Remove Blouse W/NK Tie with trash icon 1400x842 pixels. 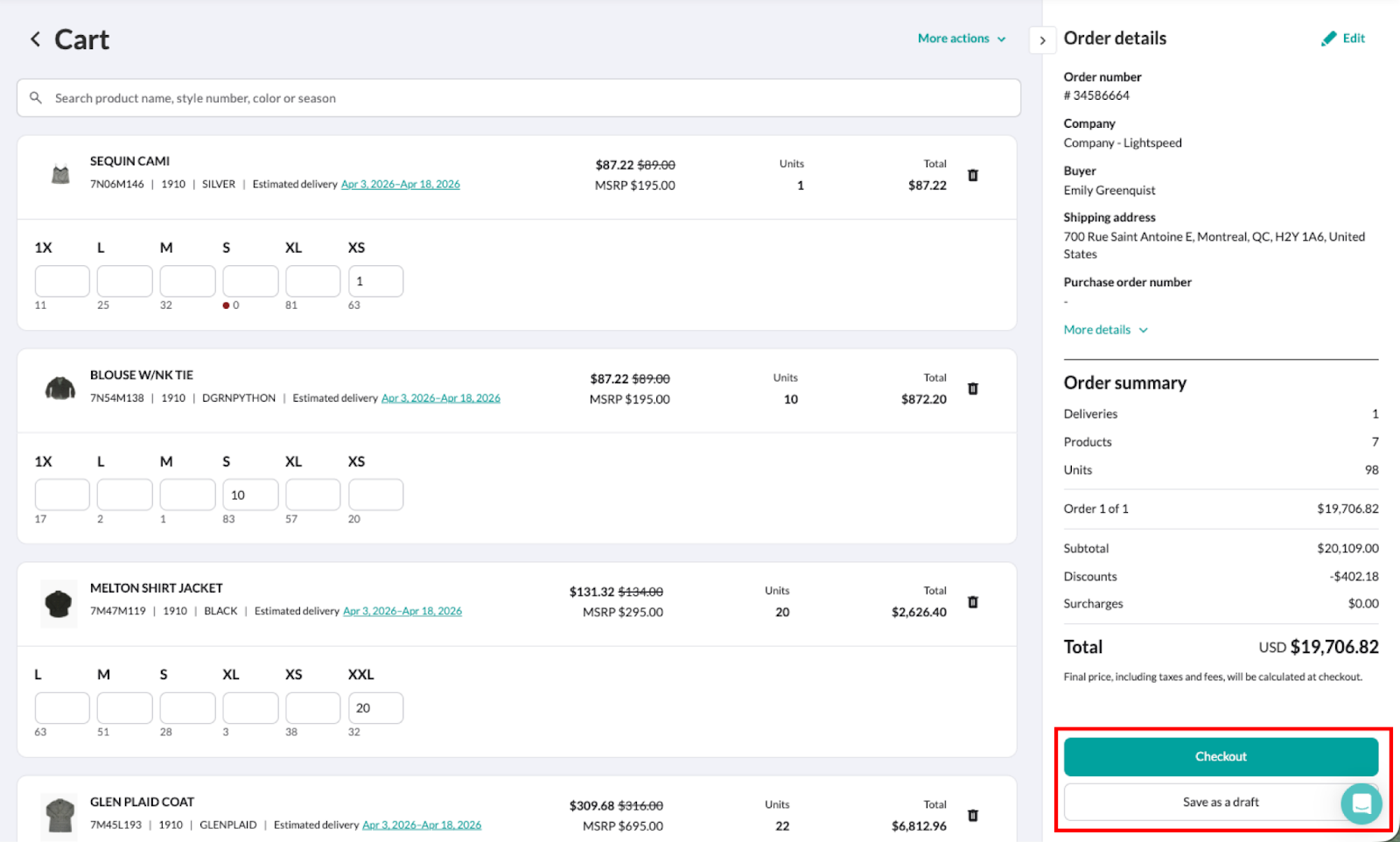[972, 389]
